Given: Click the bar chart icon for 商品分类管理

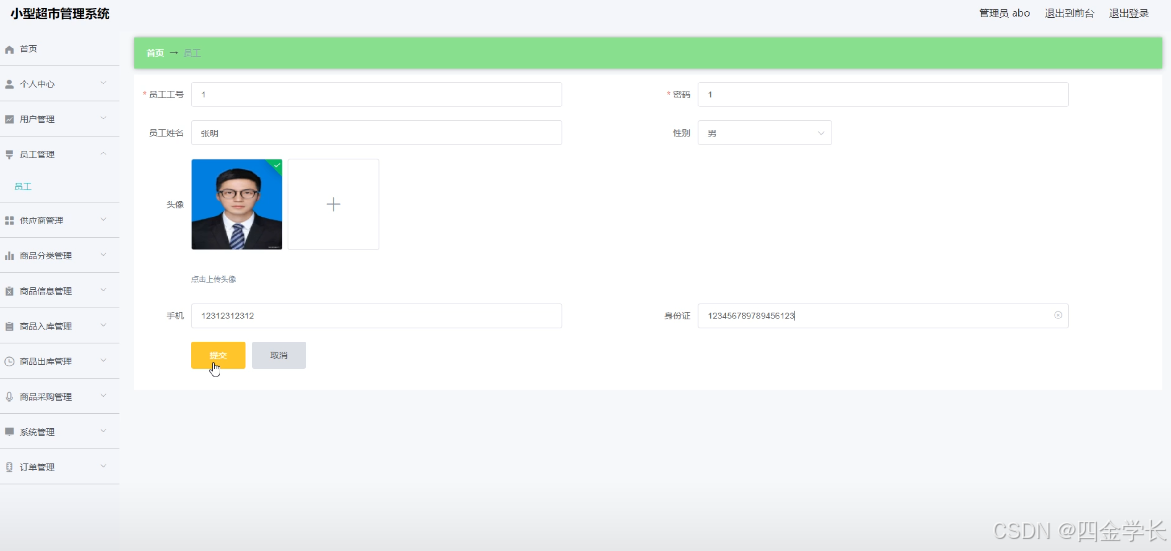Looking at the screenshot, I should coord(10,255).
